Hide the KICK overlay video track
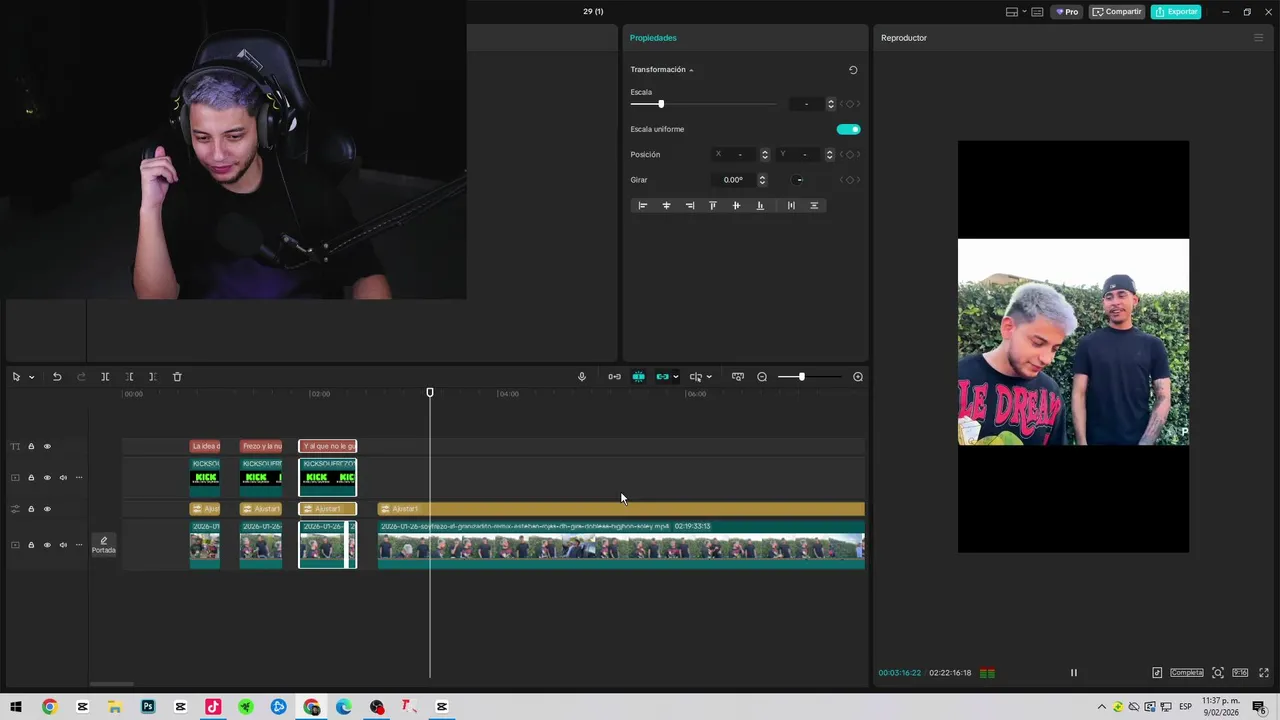 click(47, 478)
